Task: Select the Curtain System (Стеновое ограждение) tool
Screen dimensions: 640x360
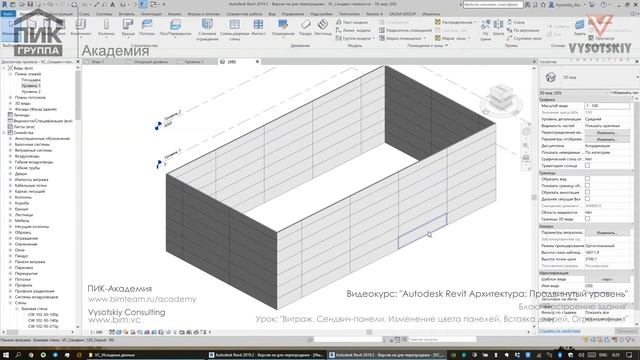Action: 207,29
